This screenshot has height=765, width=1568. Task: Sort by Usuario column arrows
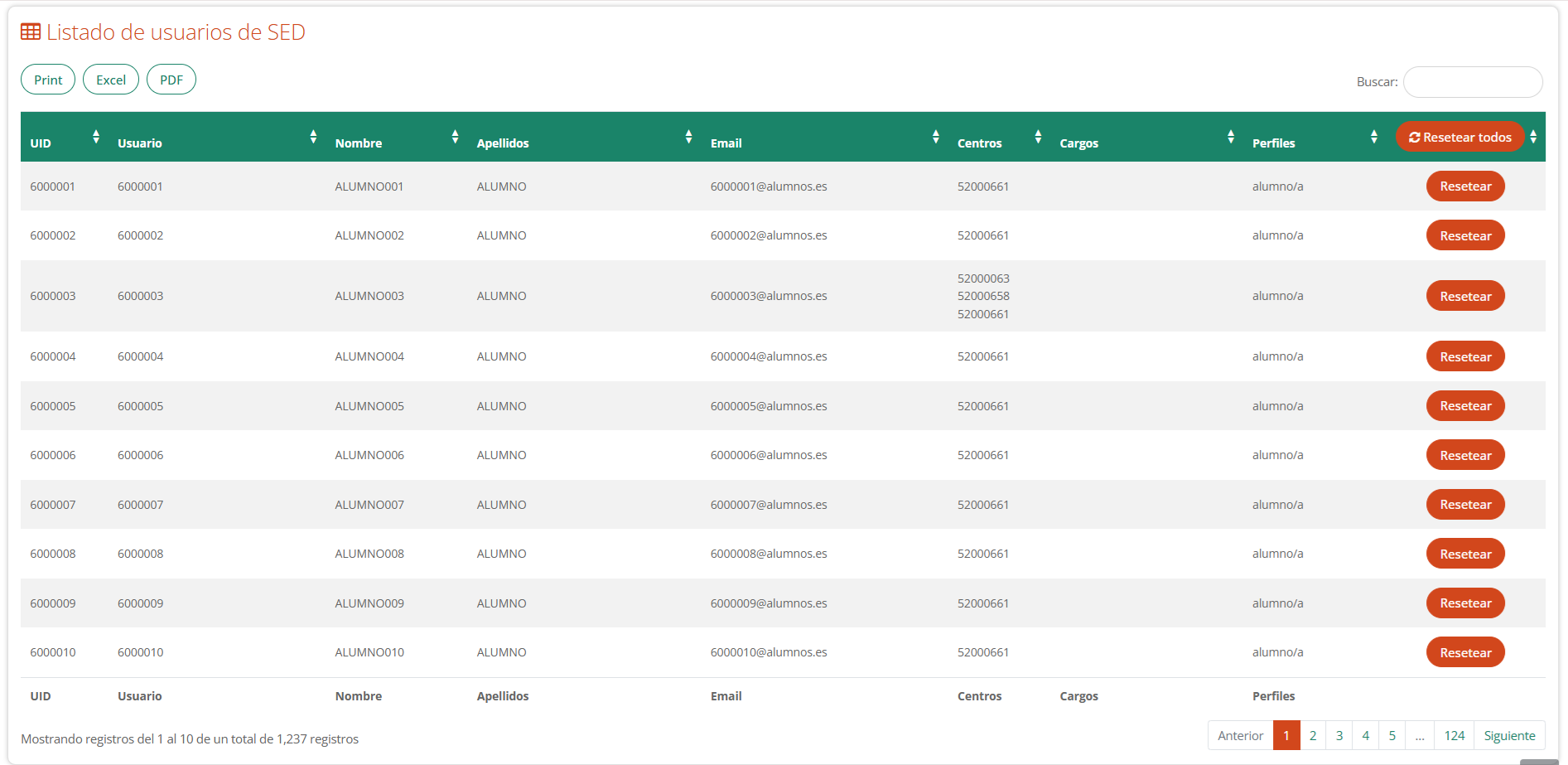[x=313, y=137]
